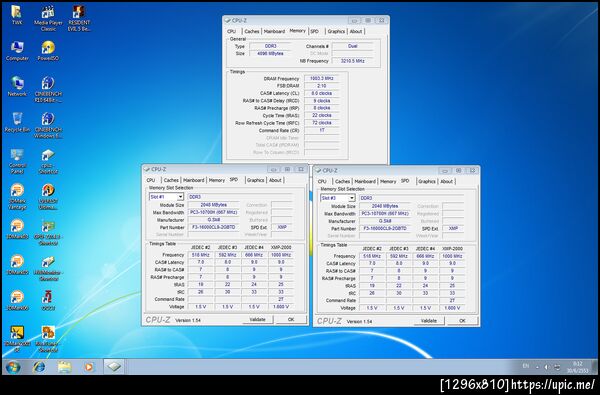Screen dimensions: 600x395
Task: Select the CPU-Z window group on the taskbar
Action: coord(114,367)
